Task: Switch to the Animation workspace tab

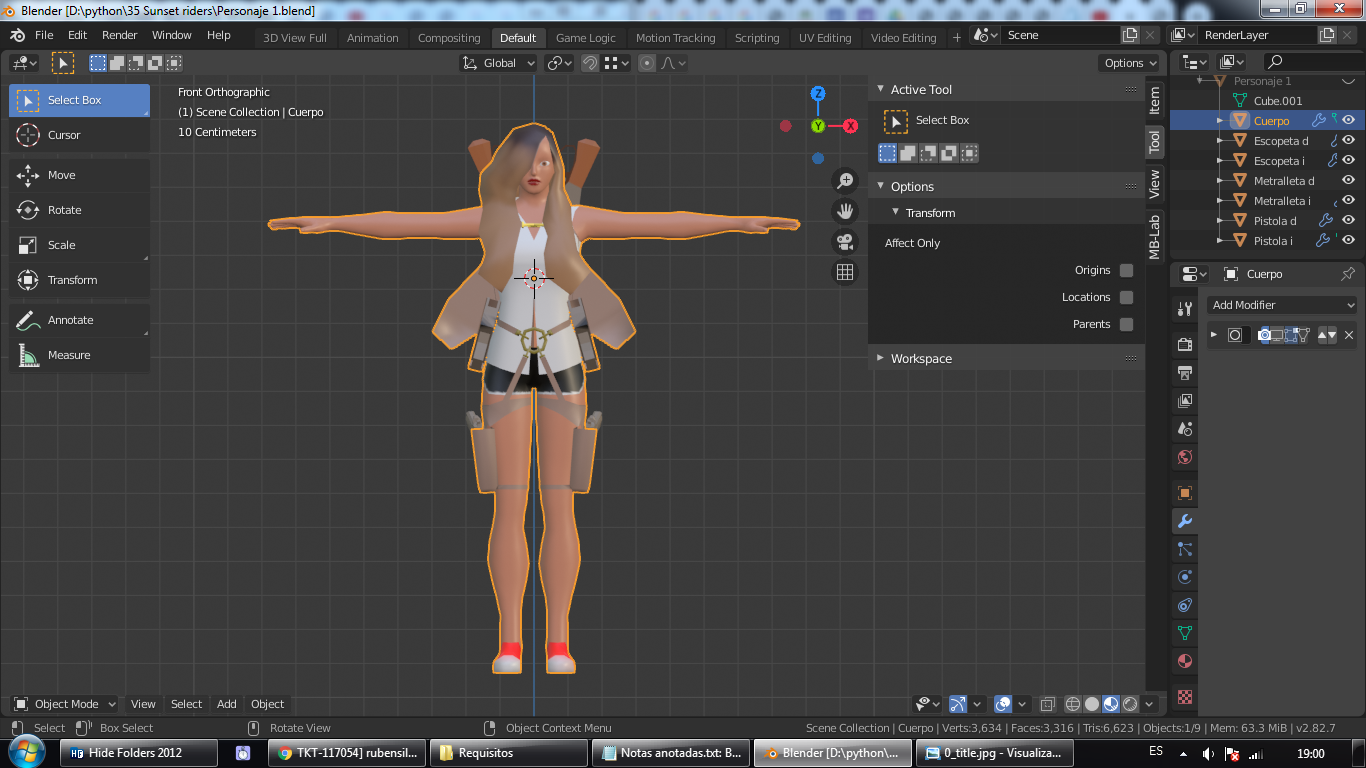Action: pos(373,38)
